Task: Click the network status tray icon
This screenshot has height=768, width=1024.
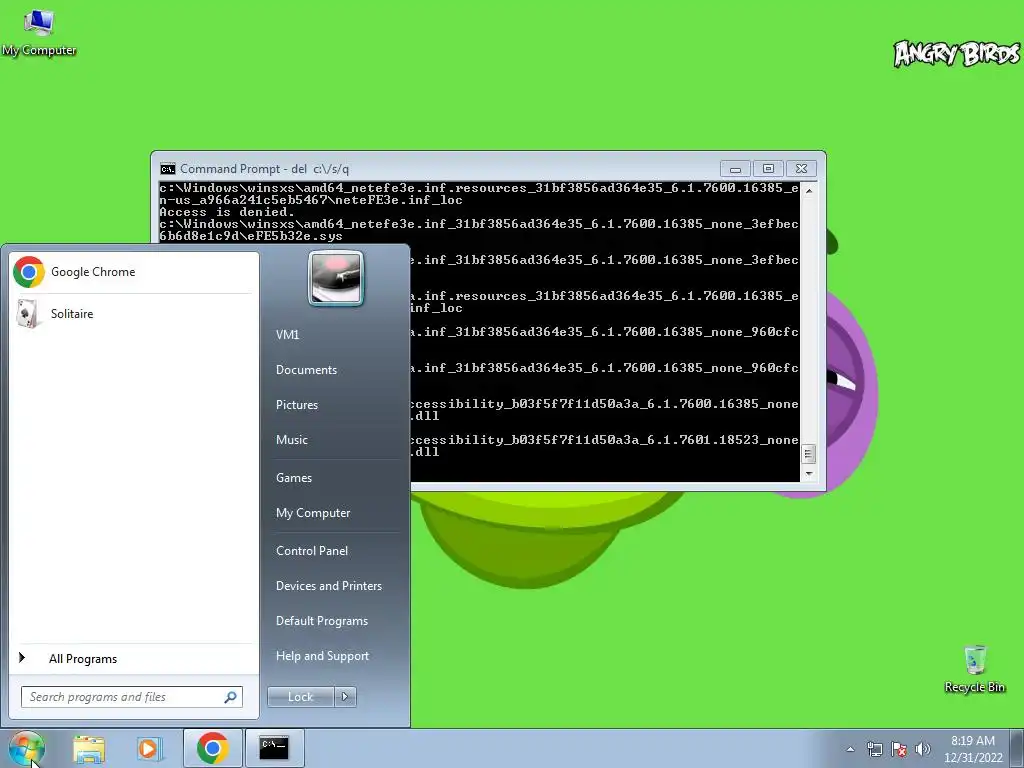Action: point(874,749)
